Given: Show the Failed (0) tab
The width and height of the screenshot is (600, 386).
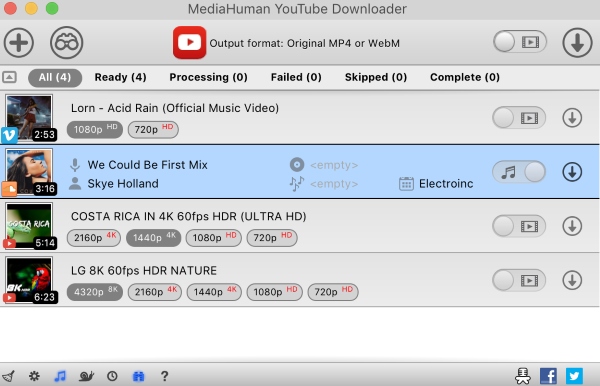Looking at the screenshot, I should coord(296,77).
